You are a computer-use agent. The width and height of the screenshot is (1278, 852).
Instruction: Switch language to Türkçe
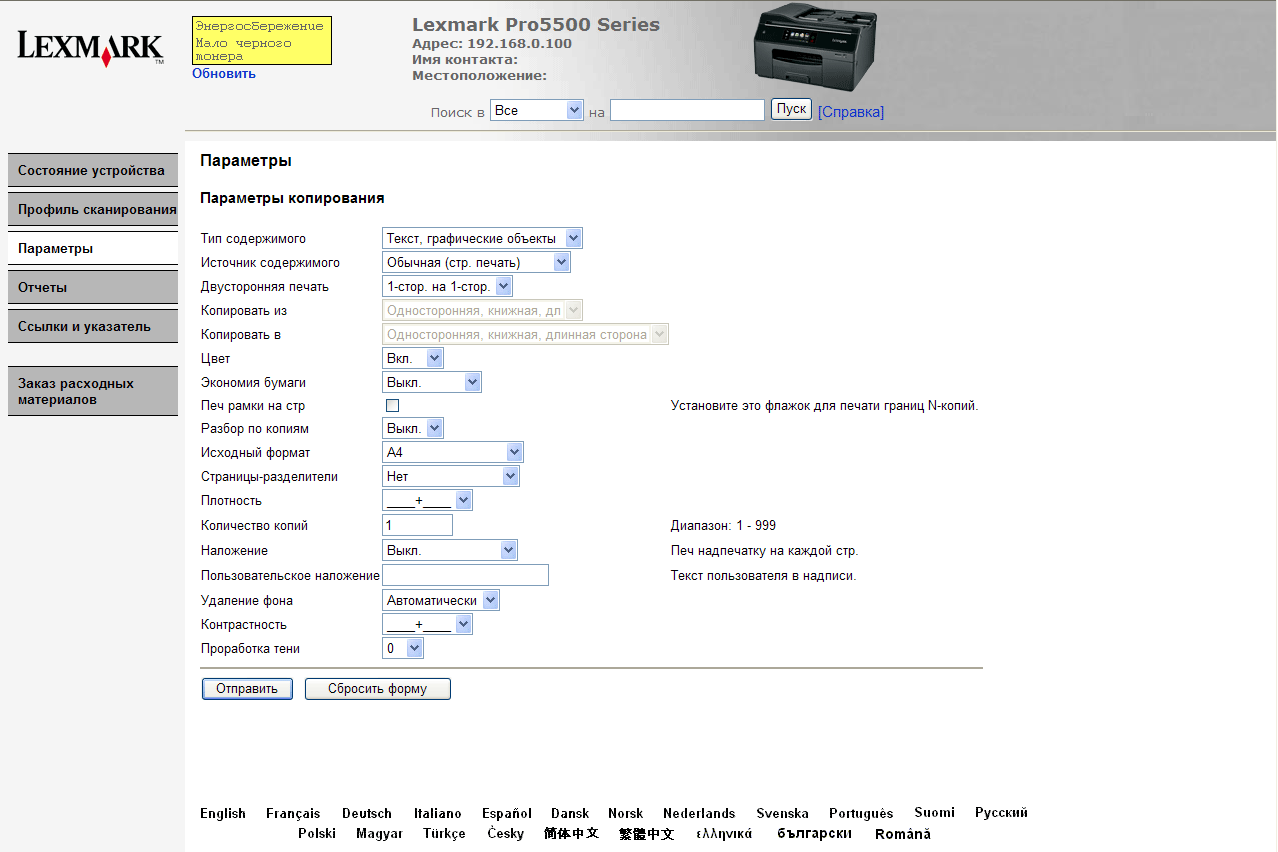click(x=444, y=833)
